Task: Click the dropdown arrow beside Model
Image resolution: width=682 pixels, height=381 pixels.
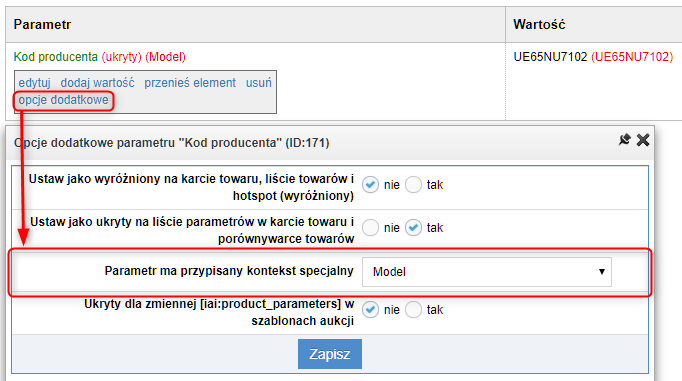Action: [602, 272]
